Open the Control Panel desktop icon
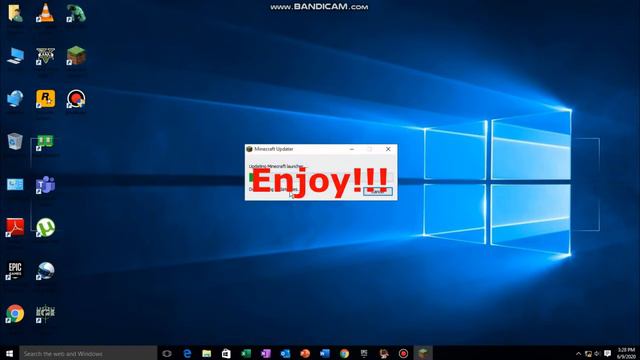 15,184
